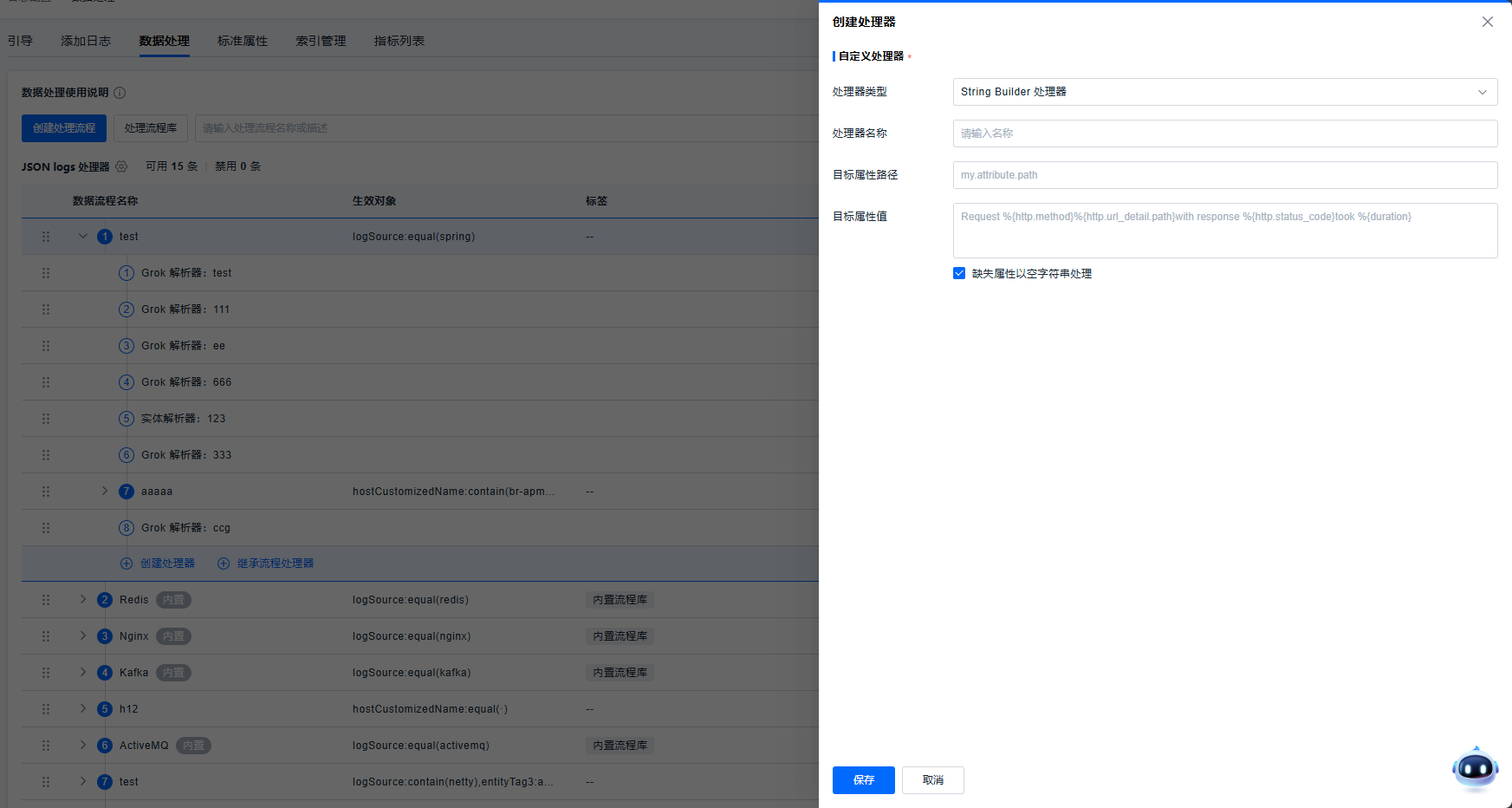Click the 保存 button
The height and width of the screenshot is (808, 1512).
click(863, 780)
